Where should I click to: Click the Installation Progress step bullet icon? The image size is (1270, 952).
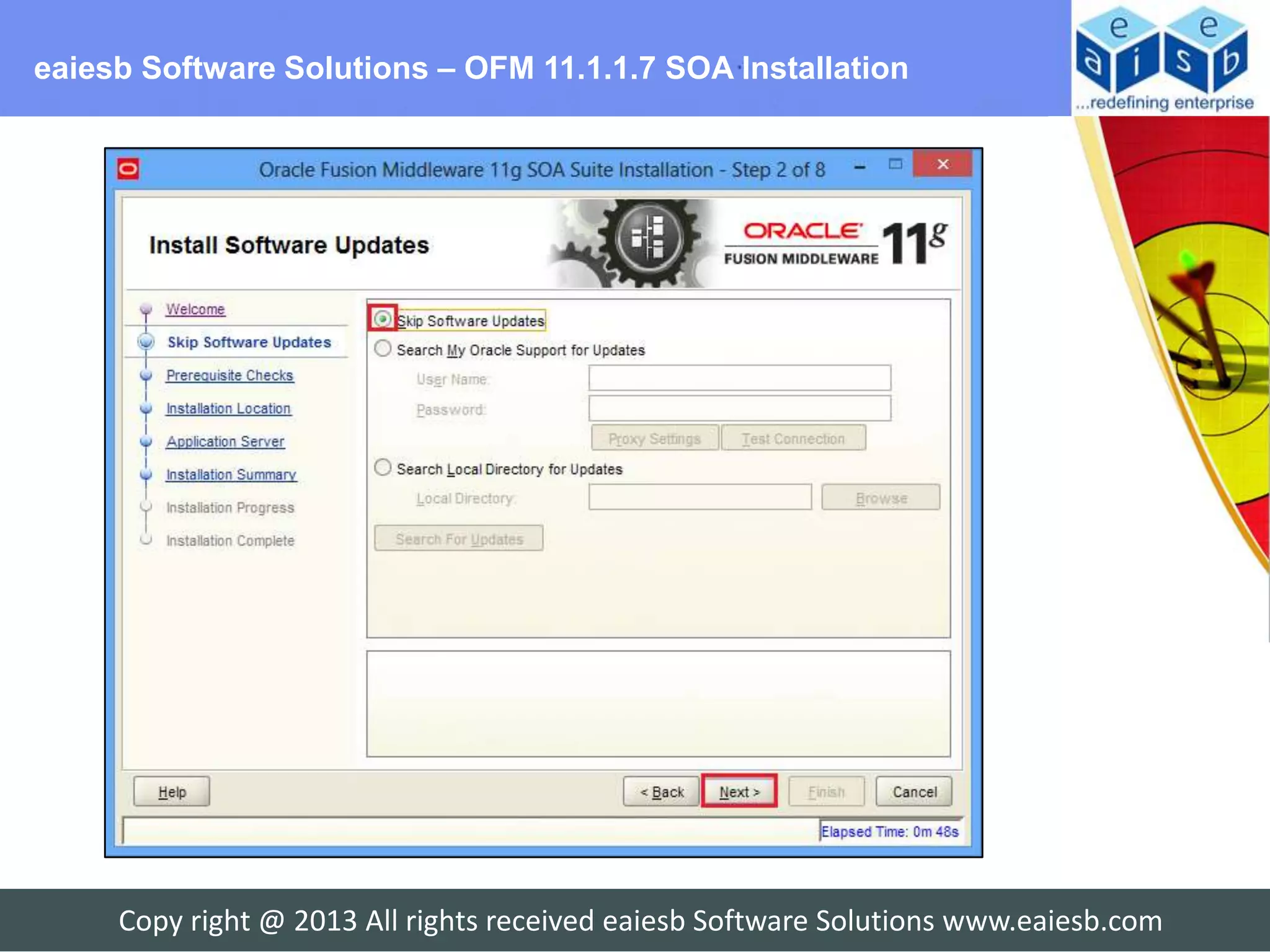tap(146, 507)
